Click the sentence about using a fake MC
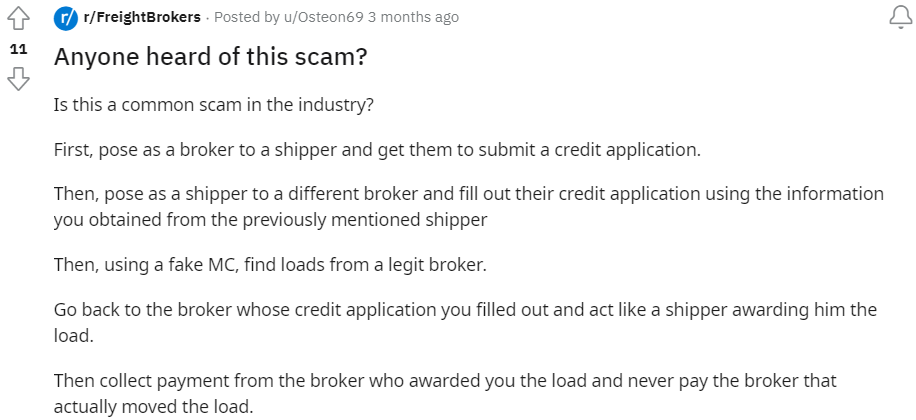Viewport: 916px width, 420px height. pos(270,265)
